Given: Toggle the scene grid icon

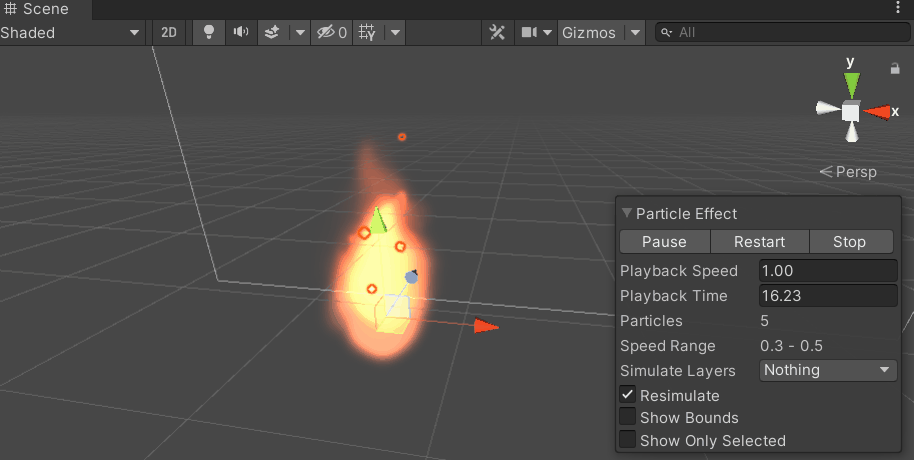Looking at the screenshot, I should point(367,33).
